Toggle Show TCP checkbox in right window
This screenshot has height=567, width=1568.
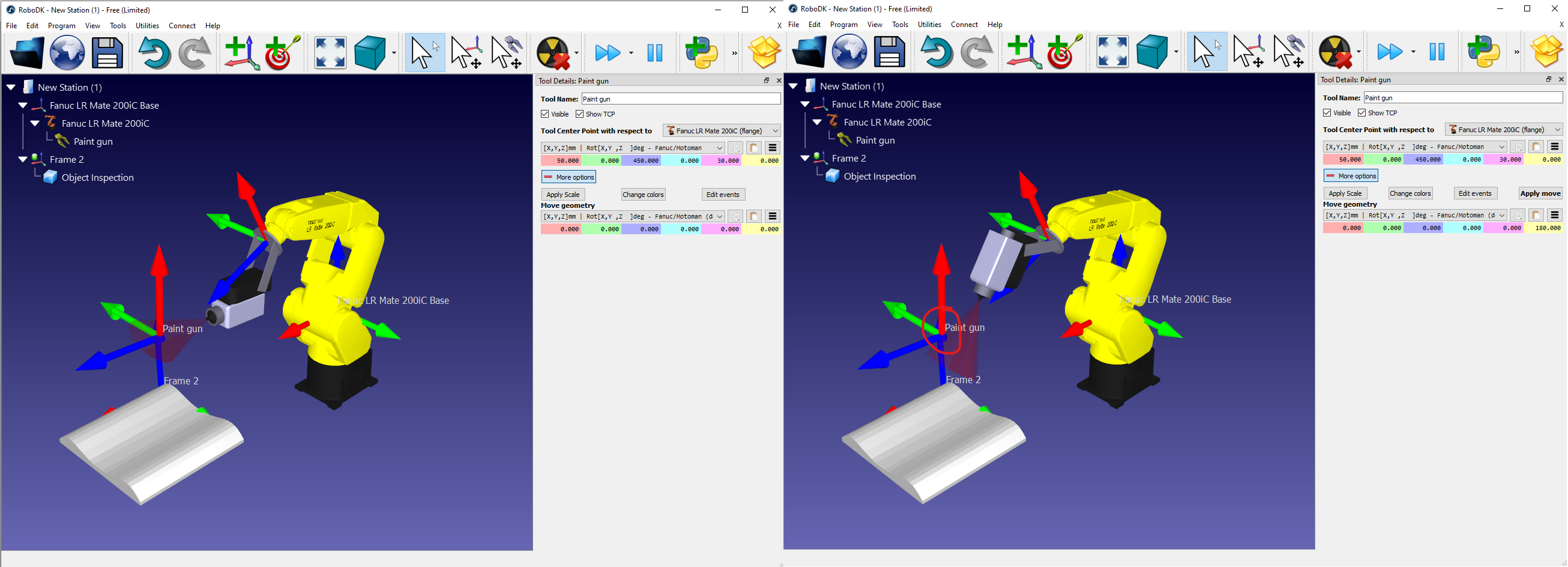(1362, 114)
